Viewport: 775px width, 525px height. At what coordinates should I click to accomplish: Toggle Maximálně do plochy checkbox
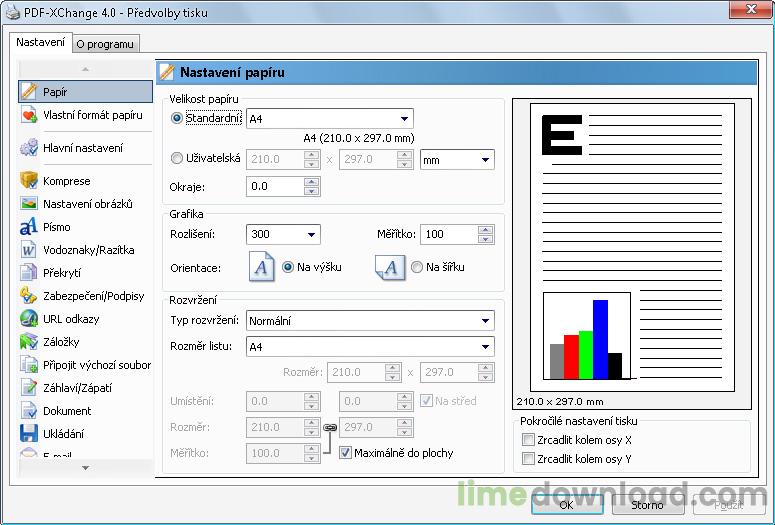(x=345, y=452)
